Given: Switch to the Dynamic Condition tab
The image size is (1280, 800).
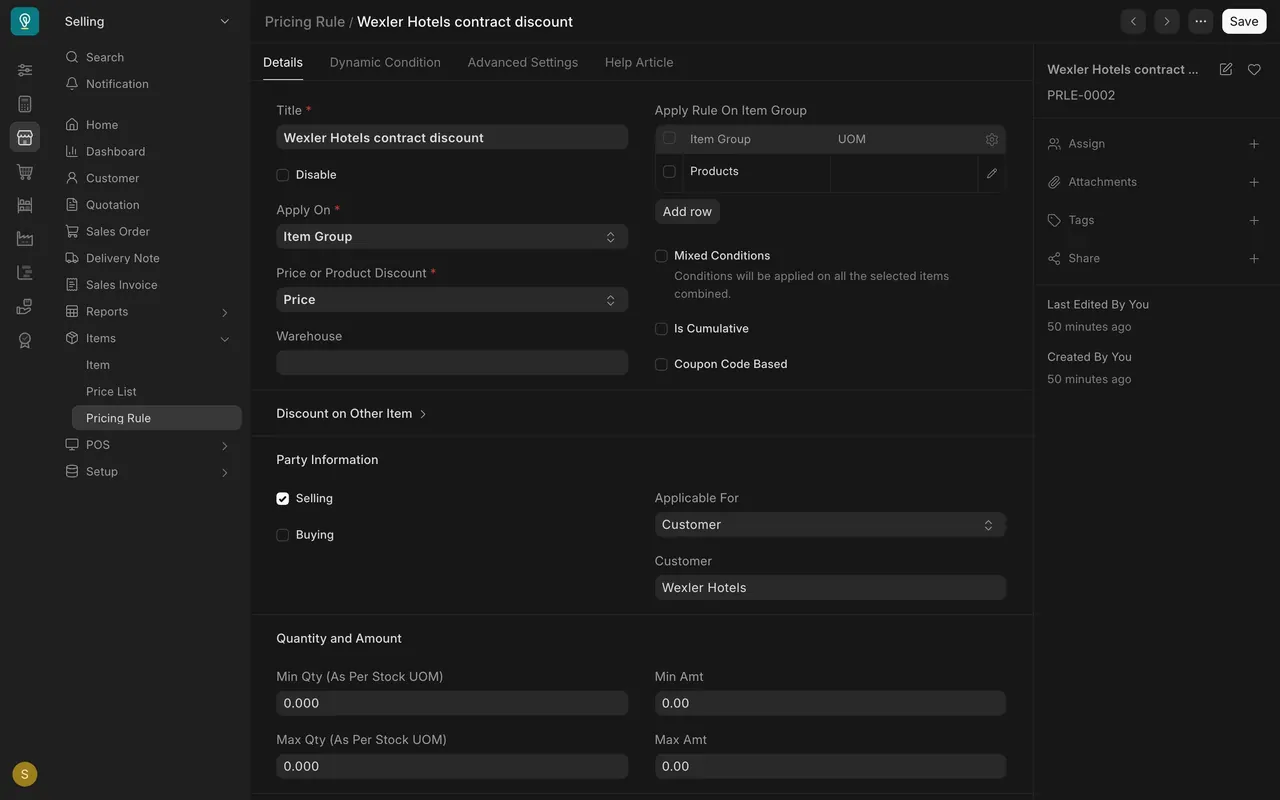Looking at the screenshot, I should (385, 62).
